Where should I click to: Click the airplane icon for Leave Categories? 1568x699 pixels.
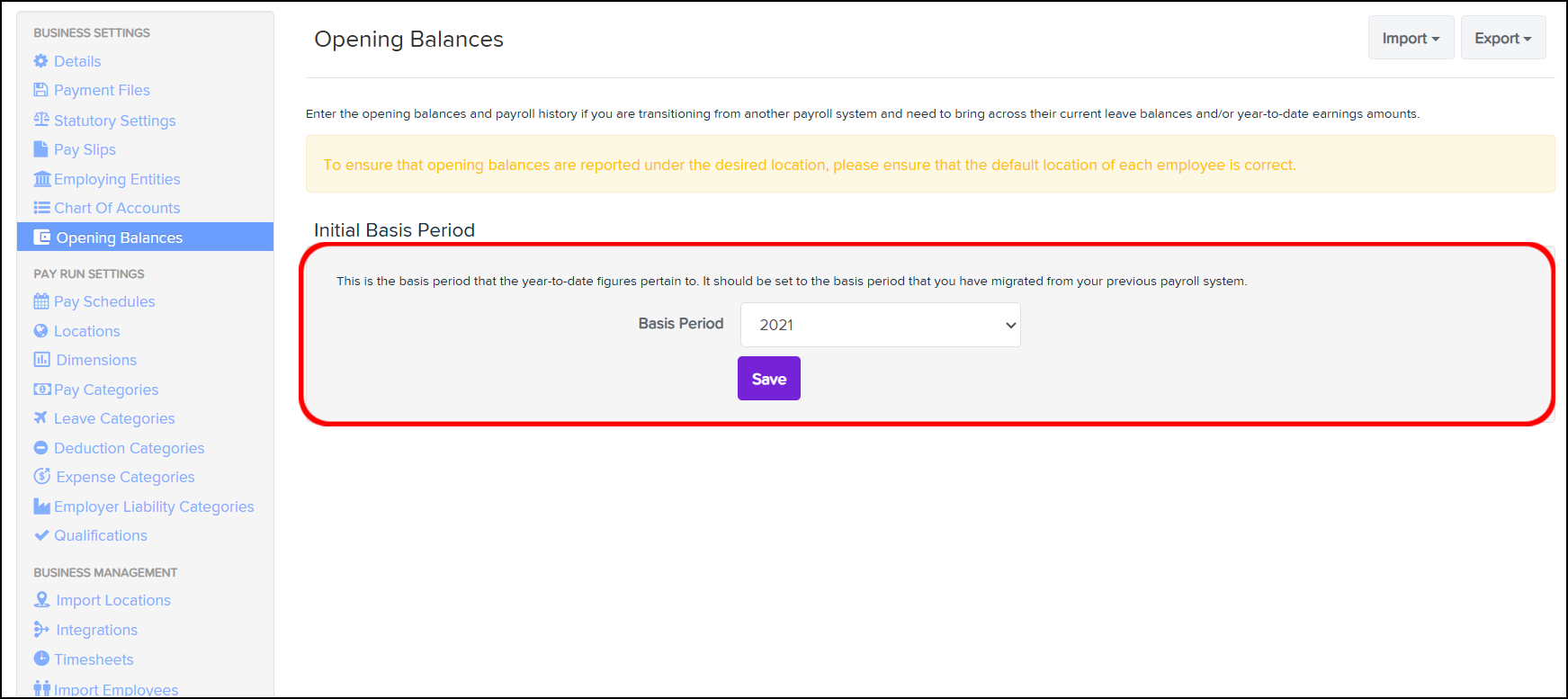pyautogui.click(x=40, y=417)
